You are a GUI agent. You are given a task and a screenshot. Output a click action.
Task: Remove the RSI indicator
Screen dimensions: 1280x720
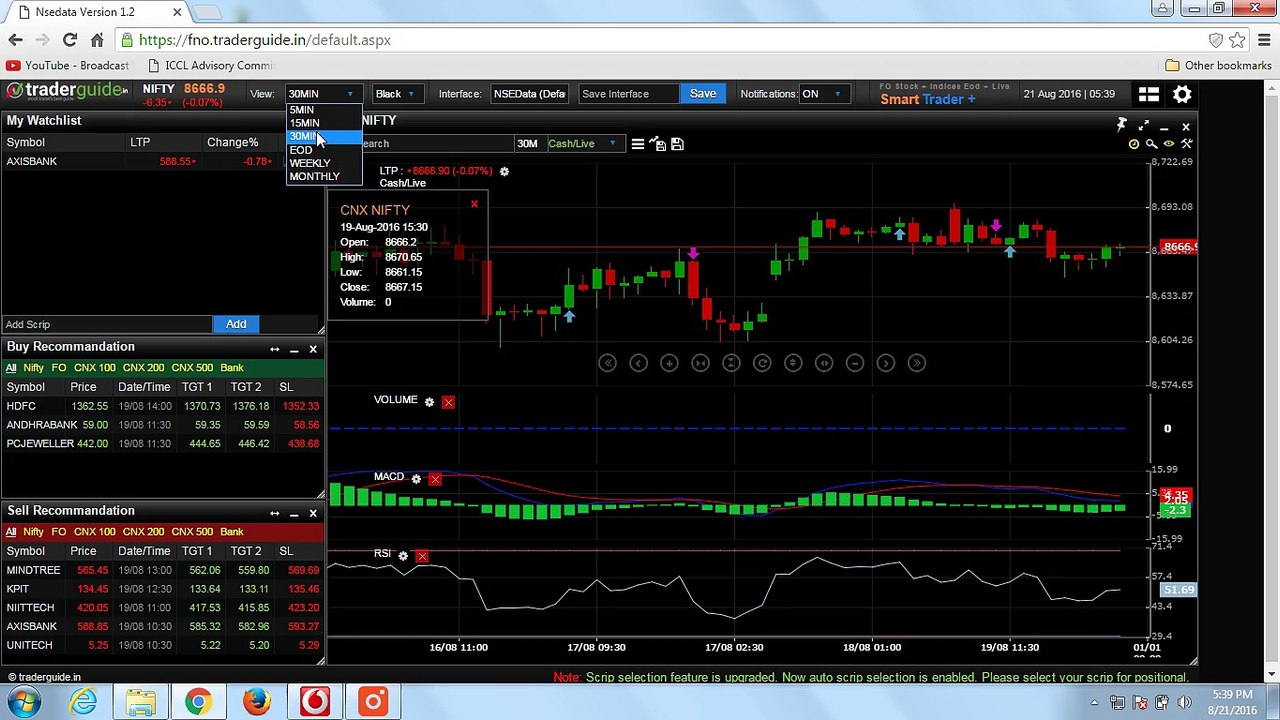[422, 555]
